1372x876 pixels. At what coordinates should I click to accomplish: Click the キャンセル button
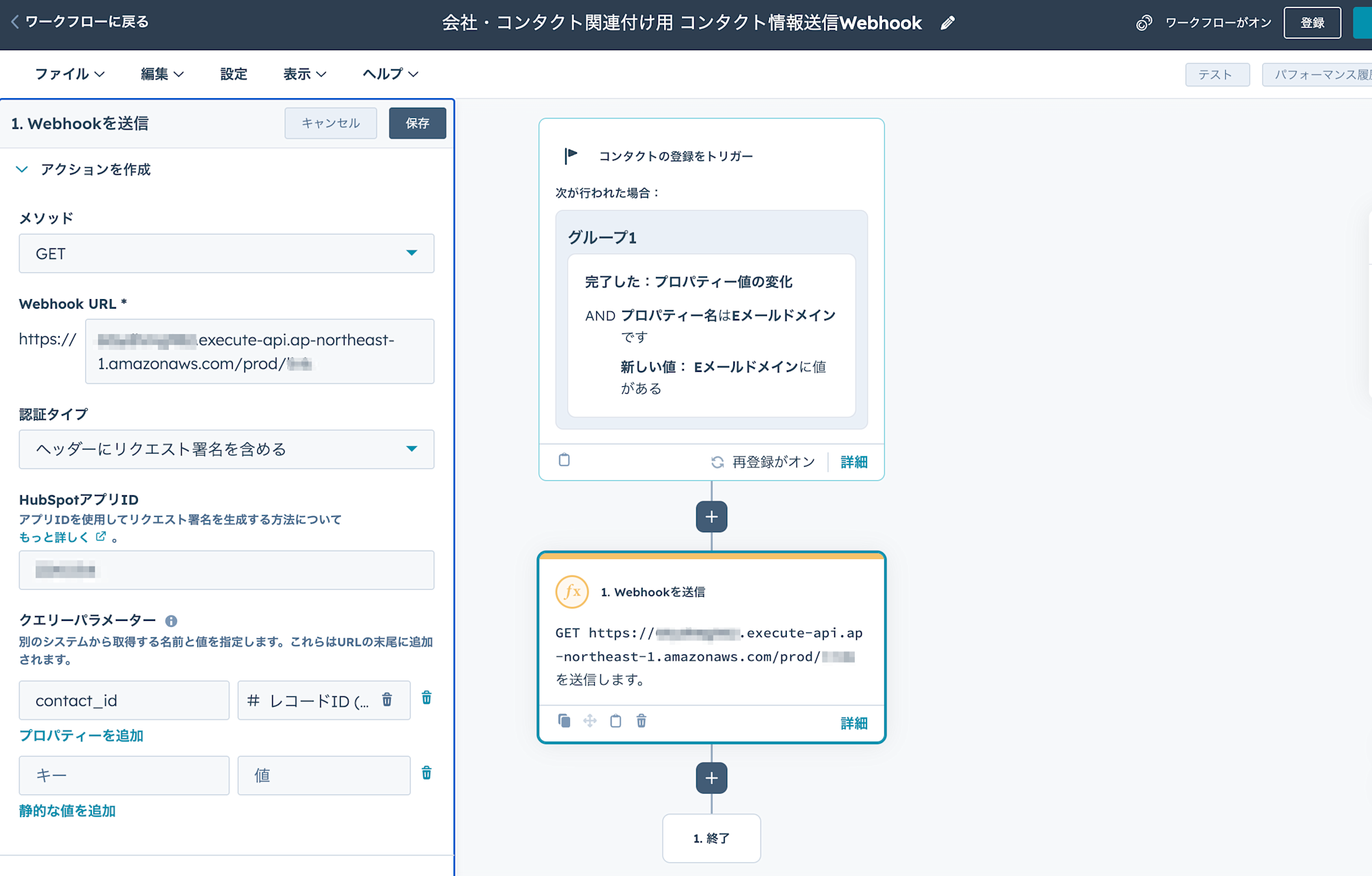coord(331,123)
